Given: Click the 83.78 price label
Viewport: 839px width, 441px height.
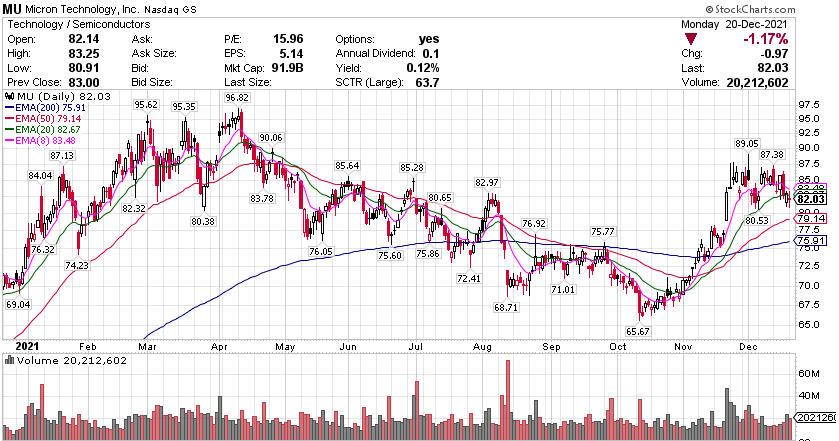Looking at the screenshot, I should tap(262, 198).
